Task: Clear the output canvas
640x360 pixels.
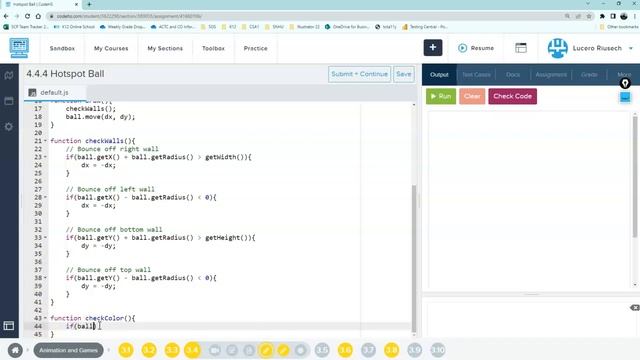Action: (472, 96)
